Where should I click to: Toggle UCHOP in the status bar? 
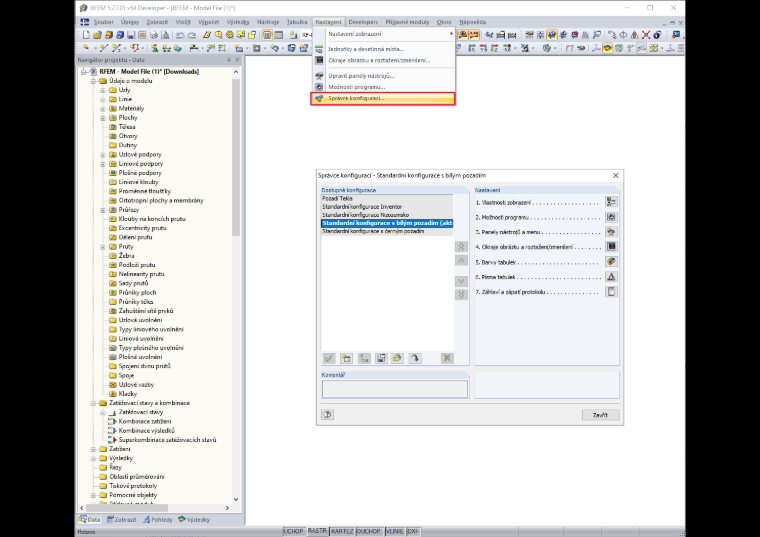point(293,531)
